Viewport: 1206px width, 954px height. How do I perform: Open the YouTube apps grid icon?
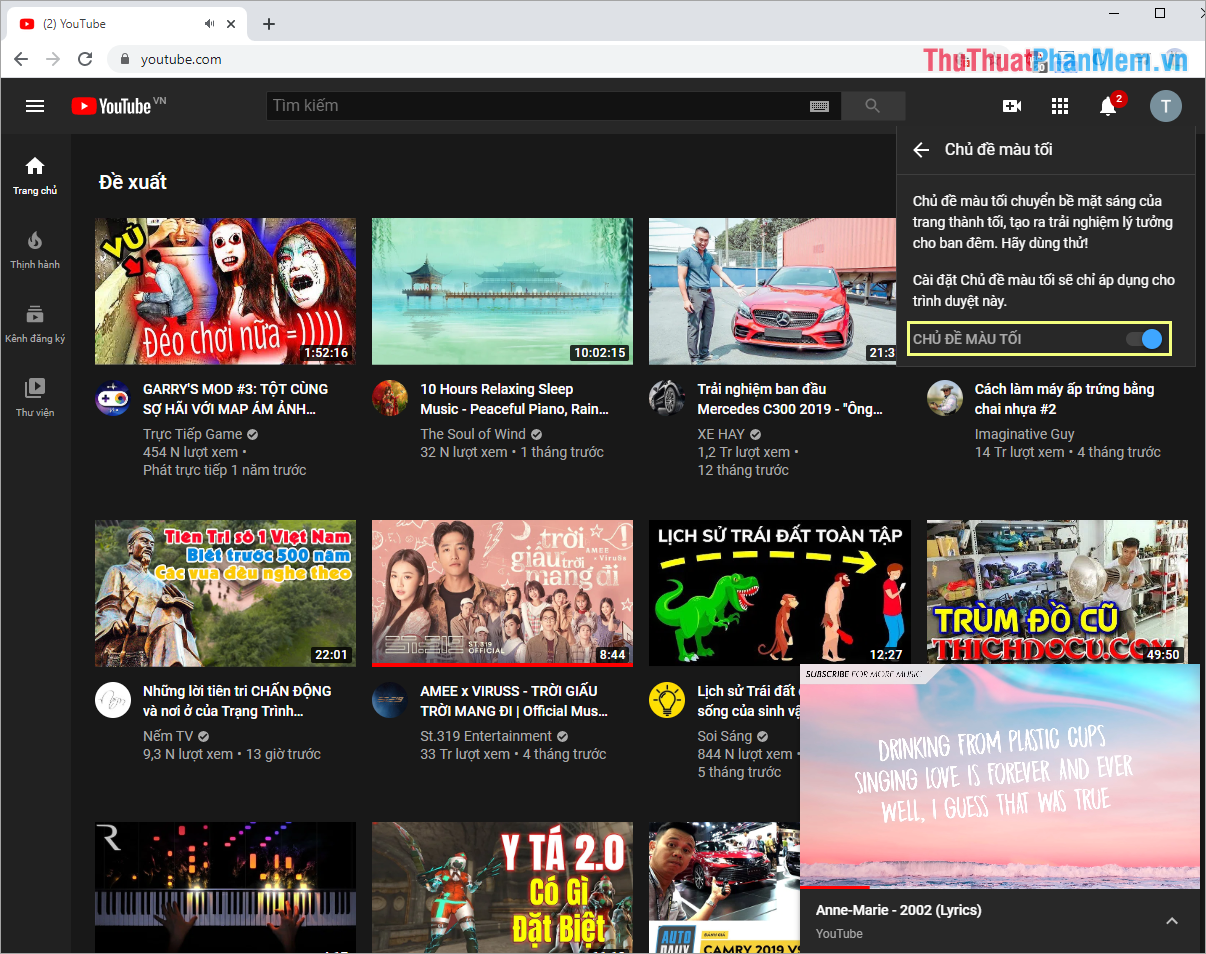1060,106
